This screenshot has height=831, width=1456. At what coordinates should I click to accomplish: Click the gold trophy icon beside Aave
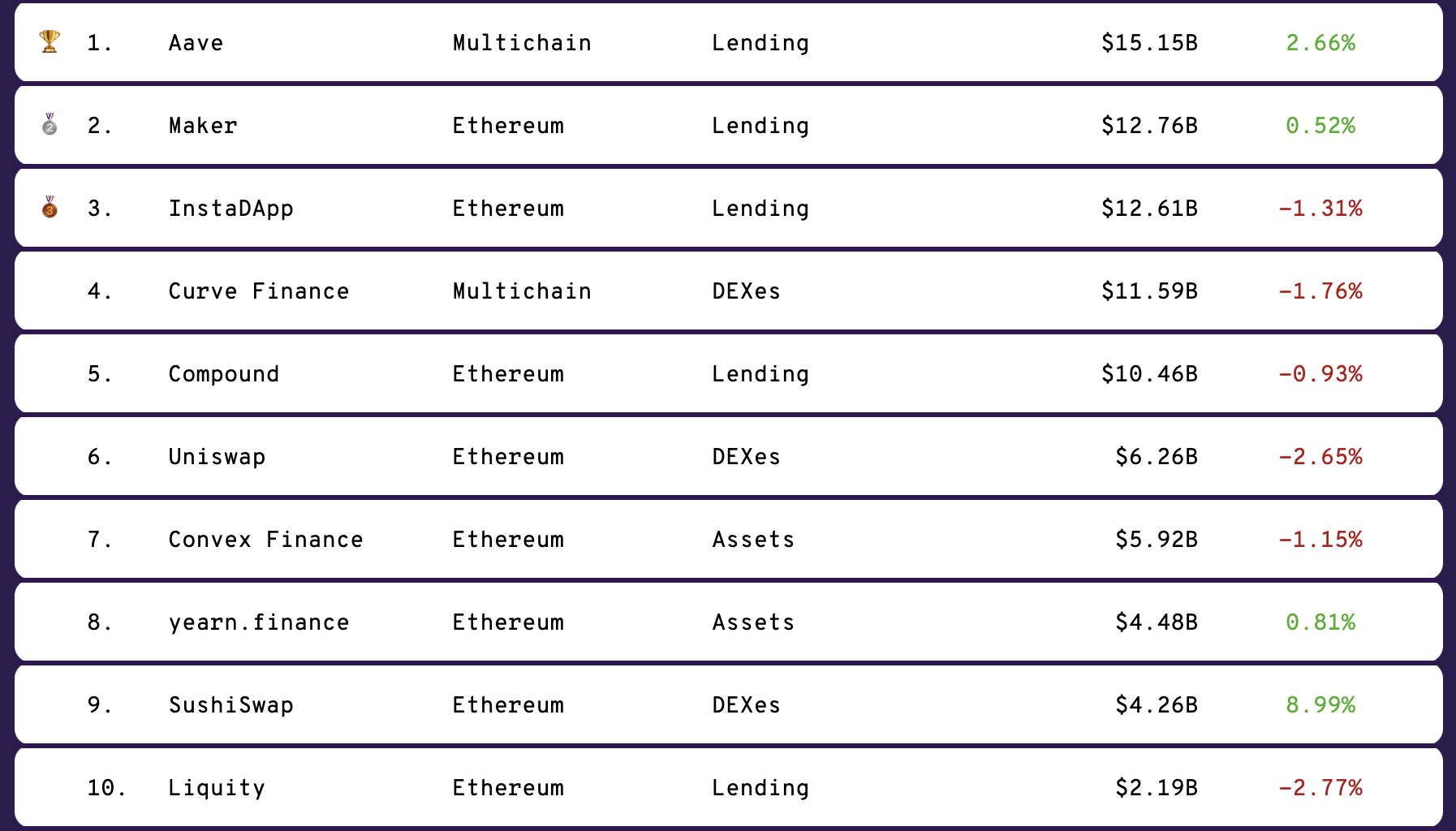50,41
